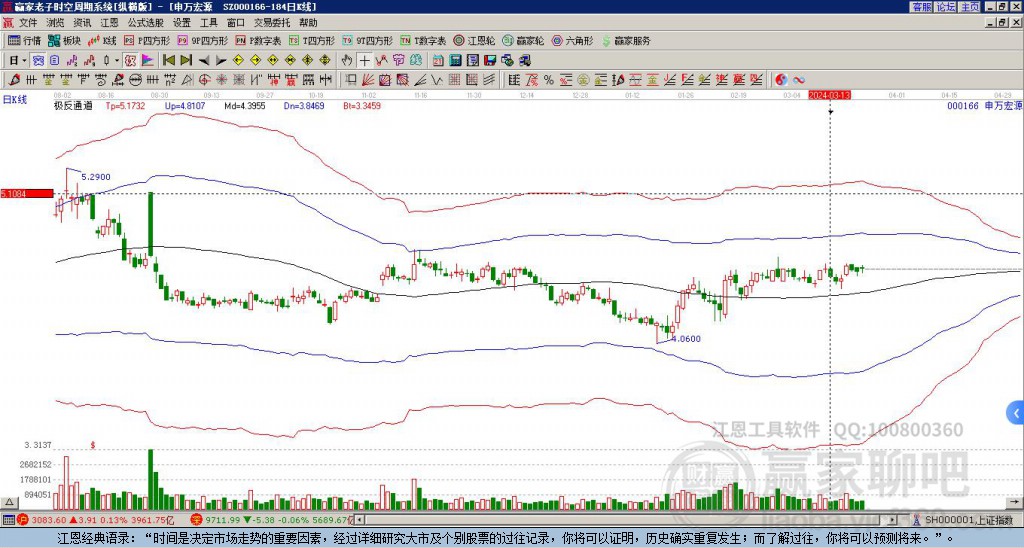The height and width of the screenshot is (548, 1024).
Task: Click the 000166 申万宏源 stock label
Action: (x=985, y=106)
